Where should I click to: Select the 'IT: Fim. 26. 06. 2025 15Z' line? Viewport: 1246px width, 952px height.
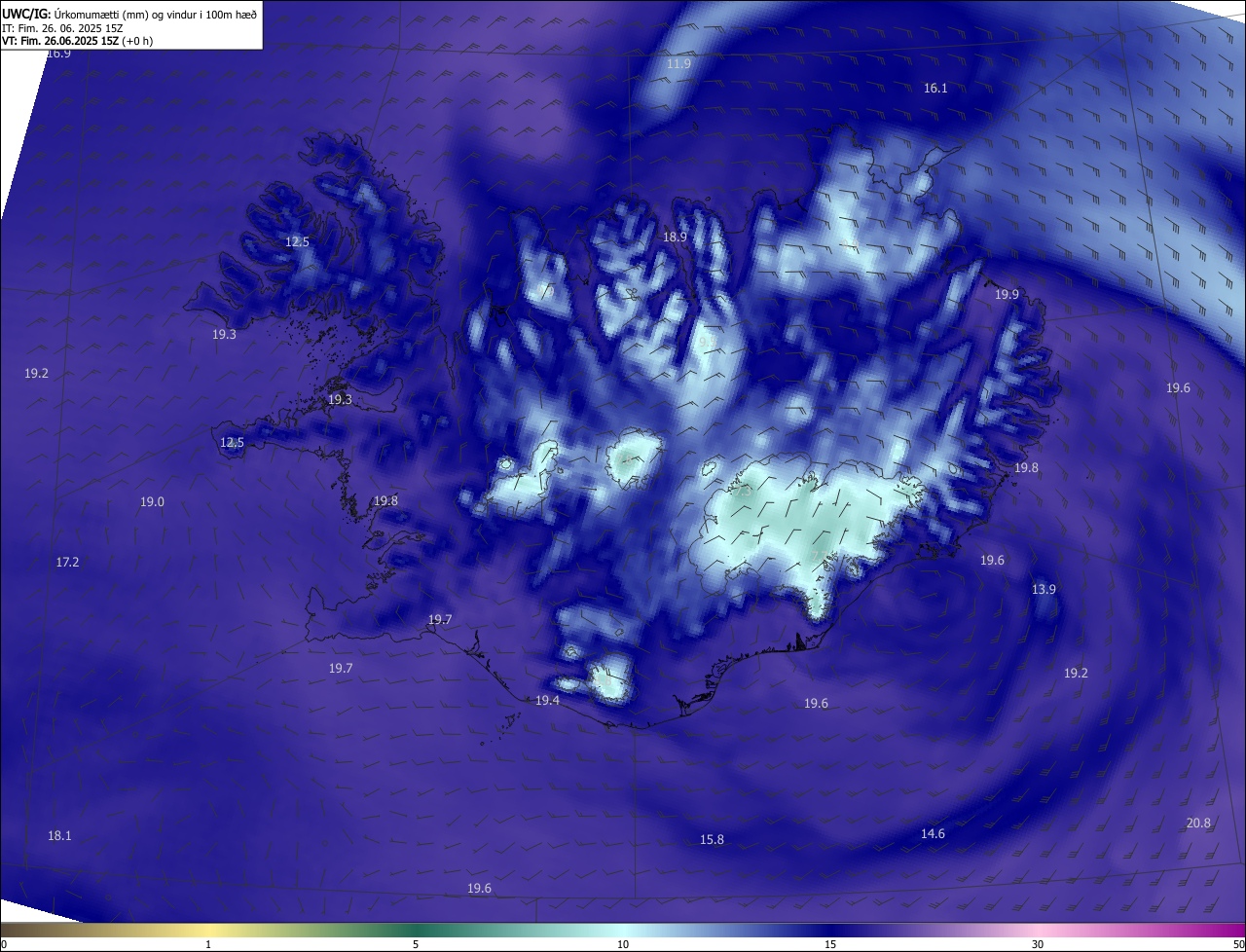pos(62,27)
